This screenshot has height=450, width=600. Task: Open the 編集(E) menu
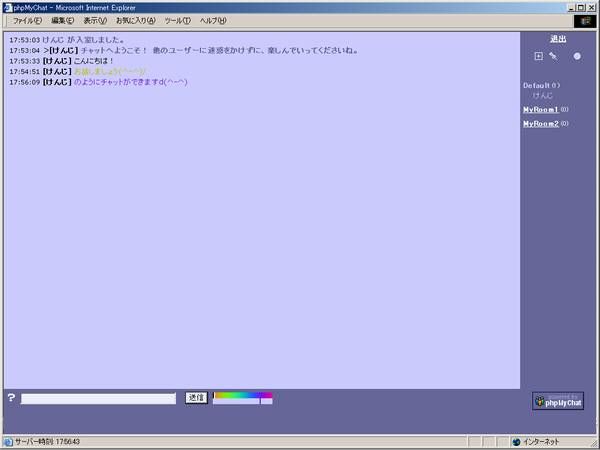pos(62,21)
